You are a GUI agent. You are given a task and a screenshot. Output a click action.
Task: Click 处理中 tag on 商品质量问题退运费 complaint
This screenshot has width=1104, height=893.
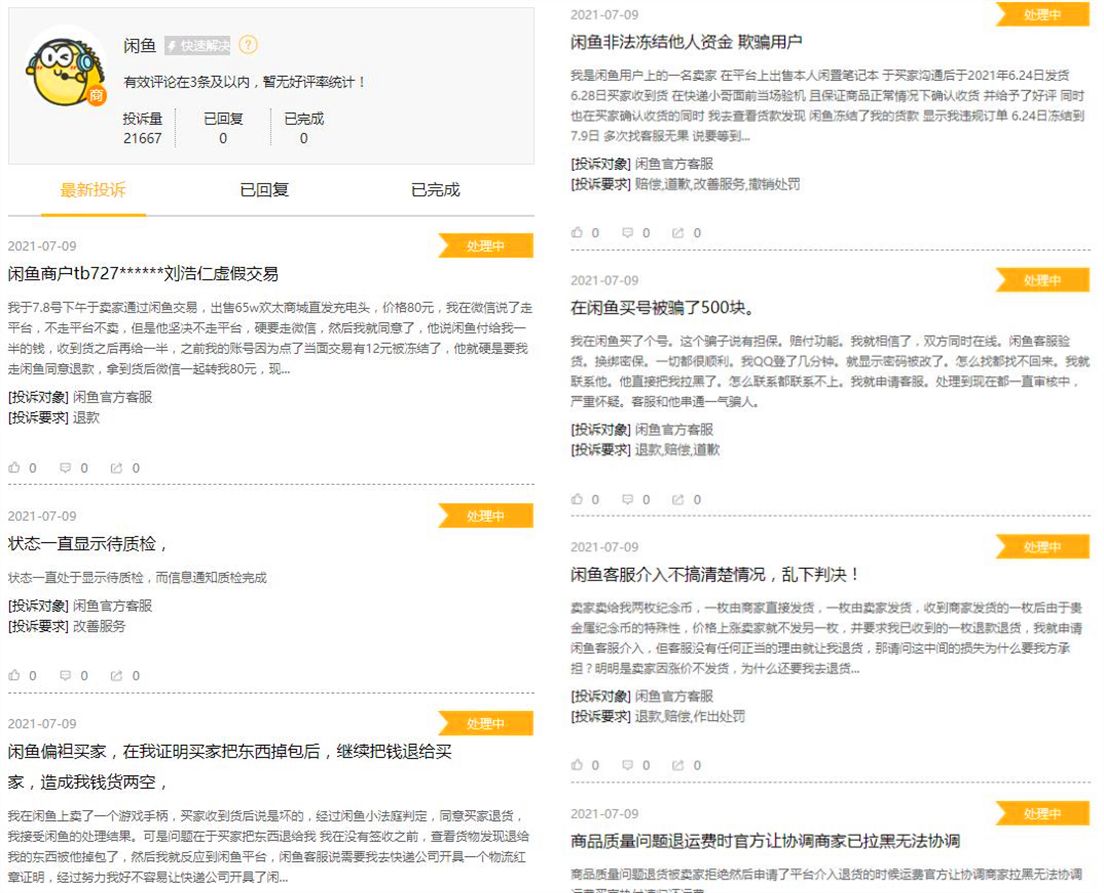coord(1043,813)
